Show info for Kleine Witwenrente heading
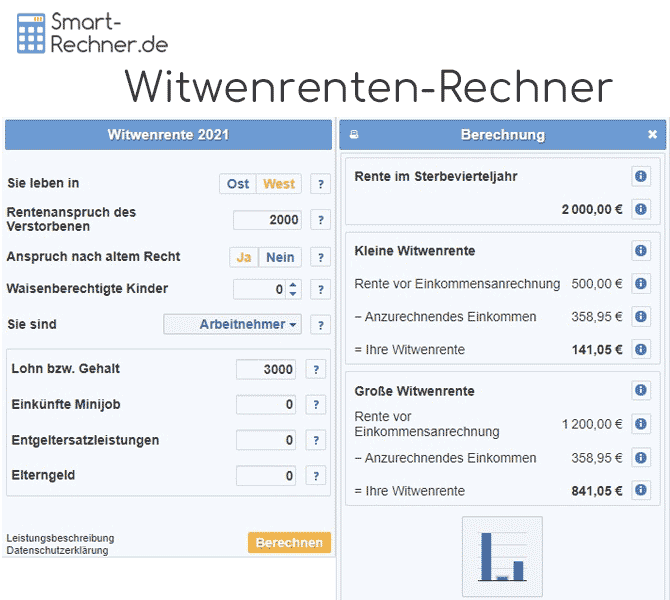This screenshot has width=670, height=600. [641, 251]
